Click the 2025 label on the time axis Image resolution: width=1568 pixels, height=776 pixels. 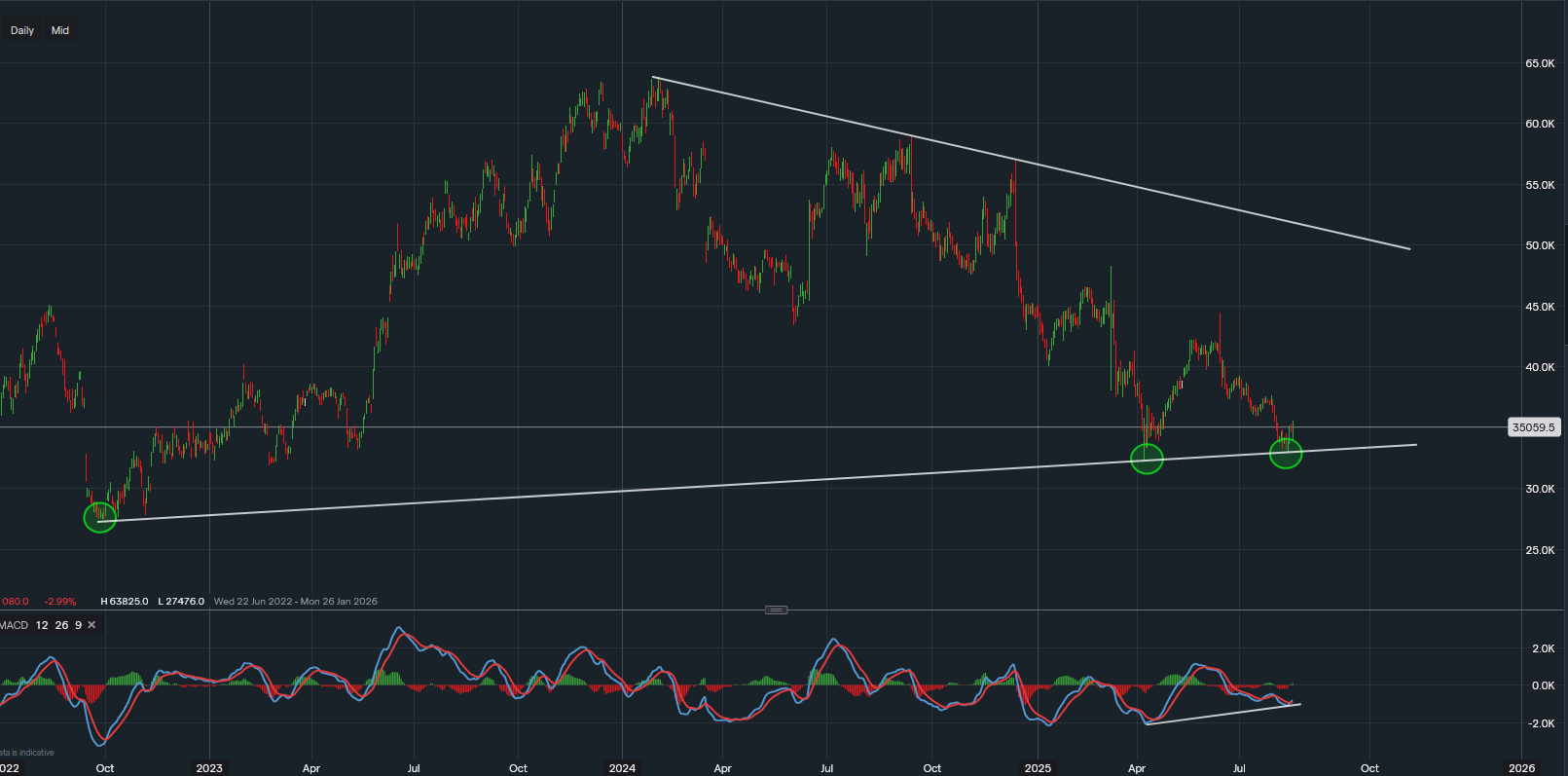point(1038,768)
